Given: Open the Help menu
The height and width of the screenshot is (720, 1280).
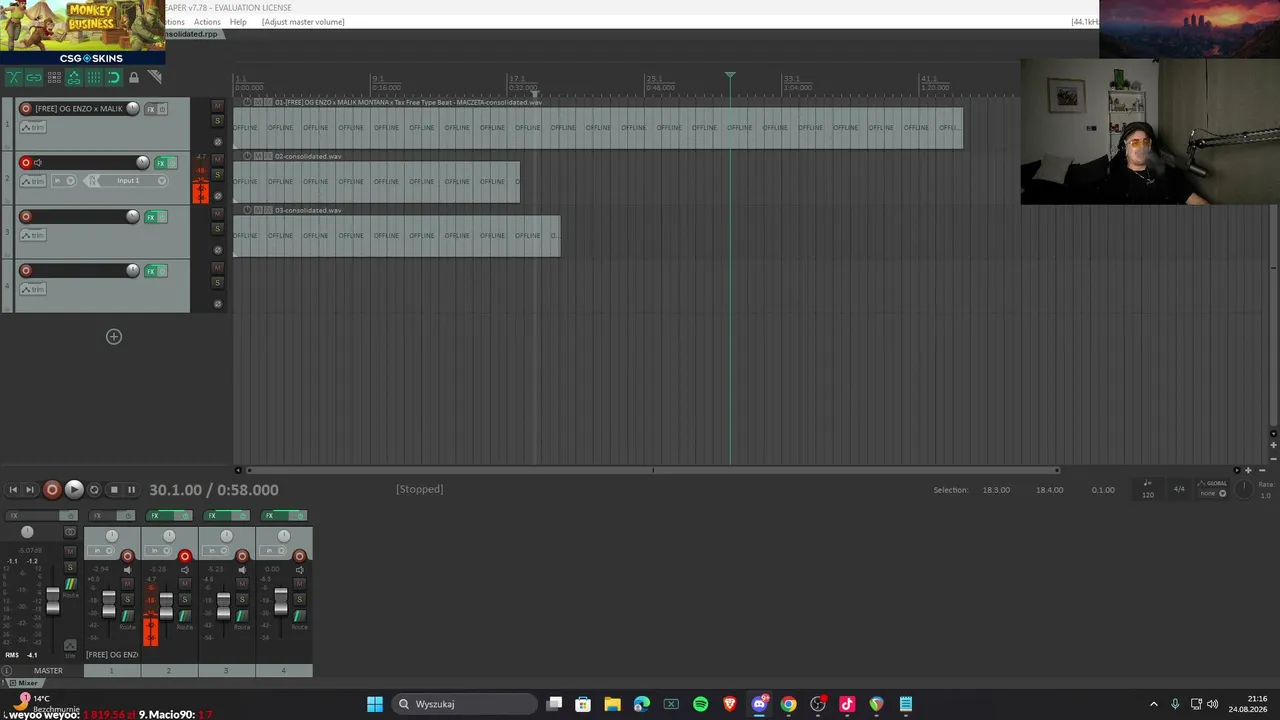Looking at the screenshot, I should [x=238, y=22].
